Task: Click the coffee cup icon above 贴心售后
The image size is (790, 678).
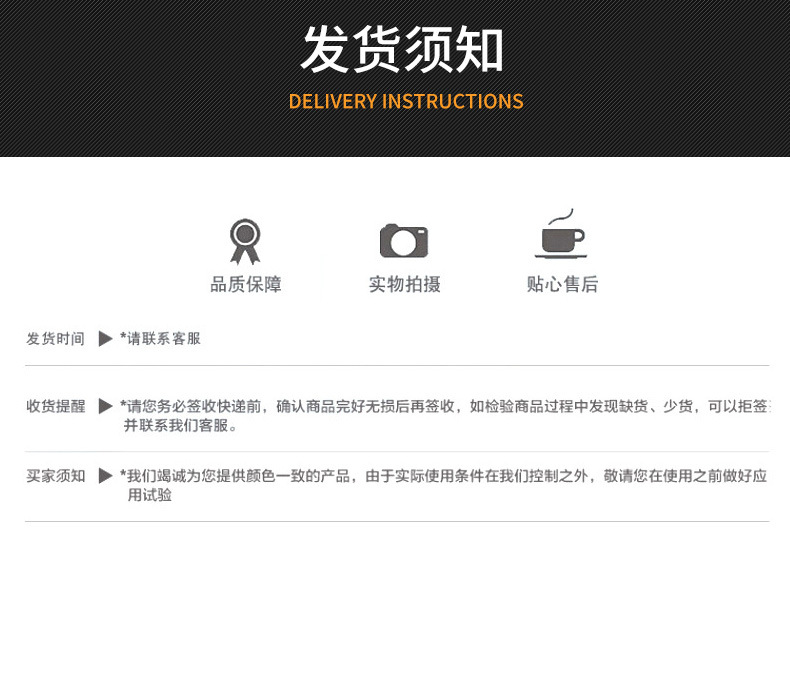Action: point(561,234)
